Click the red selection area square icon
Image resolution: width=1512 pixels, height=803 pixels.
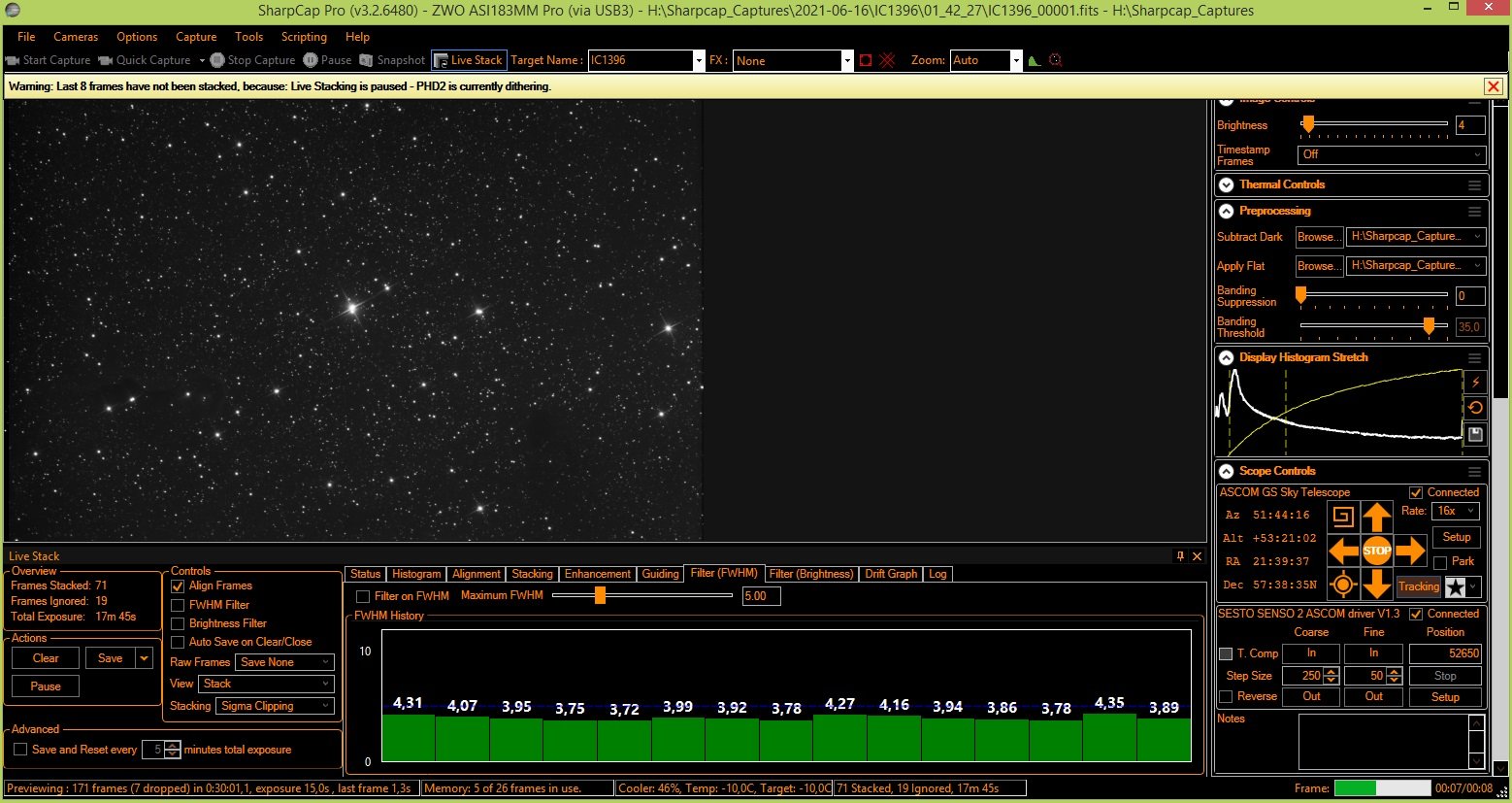[x=866, y=60]
